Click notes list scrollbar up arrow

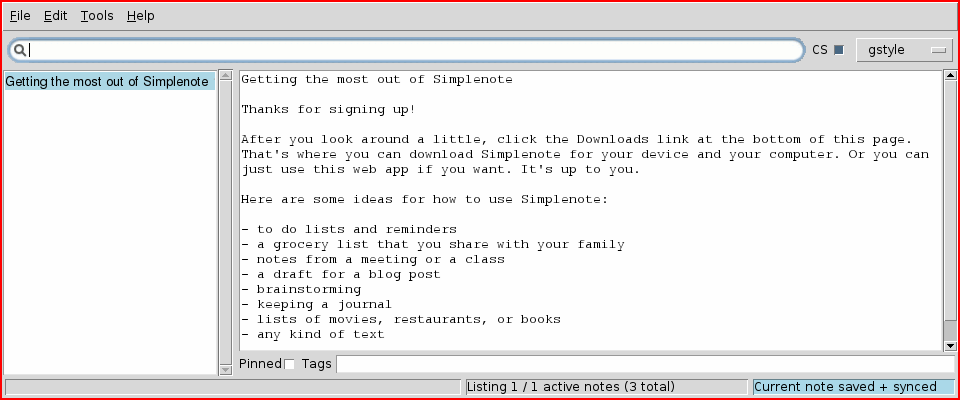coord(225,75)
